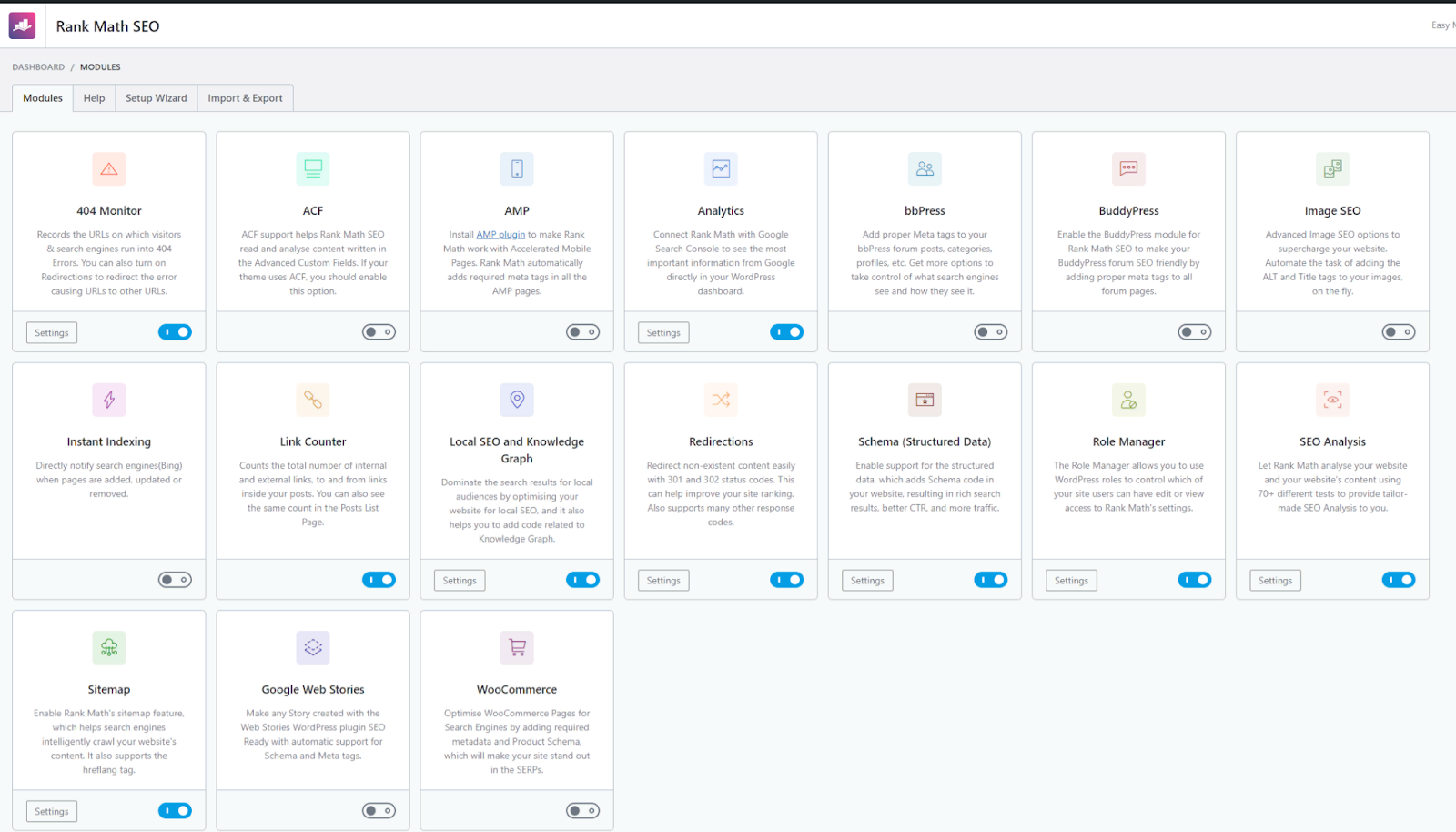The width and height of the screenshot is (1456, 832).
Task: Switch on the BuddyPress module
Action: [1194, 332]
